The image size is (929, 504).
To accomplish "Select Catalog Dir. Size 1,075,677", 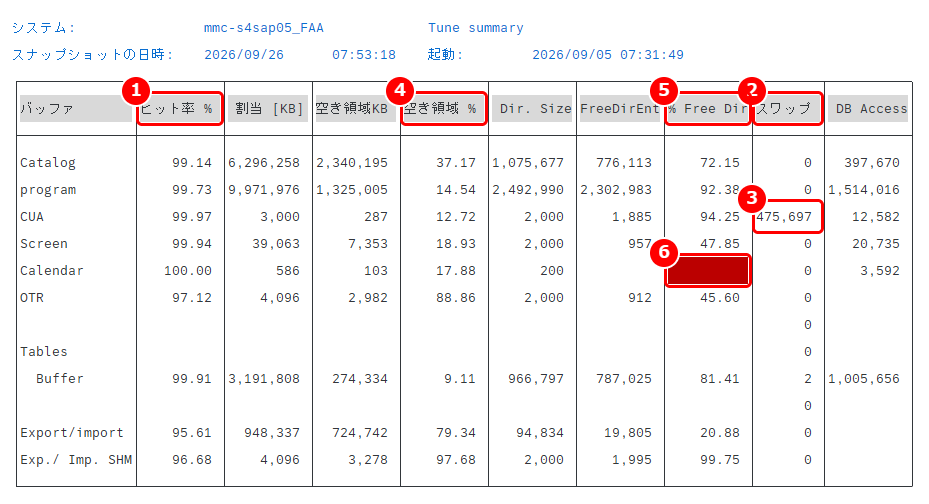I will tap(528, 163).
